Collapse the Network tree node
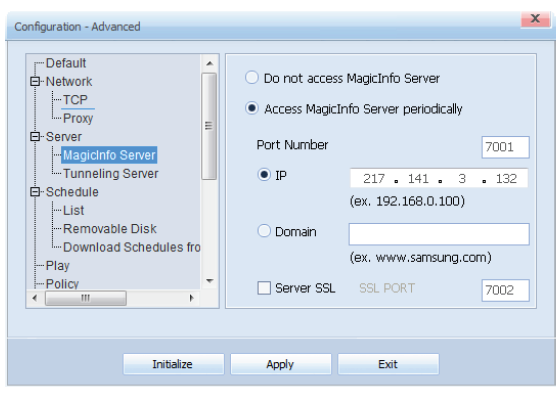 click(35, 81)
